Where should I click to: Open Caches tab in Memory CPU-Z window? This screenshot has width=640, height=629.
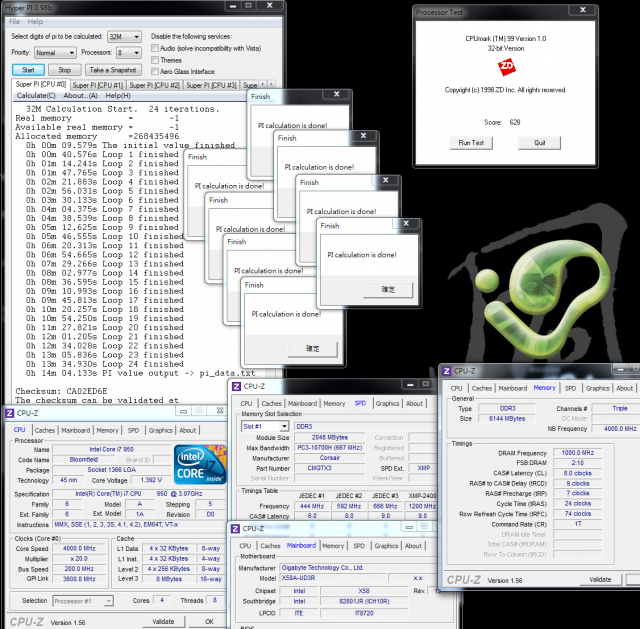[482, 388]
